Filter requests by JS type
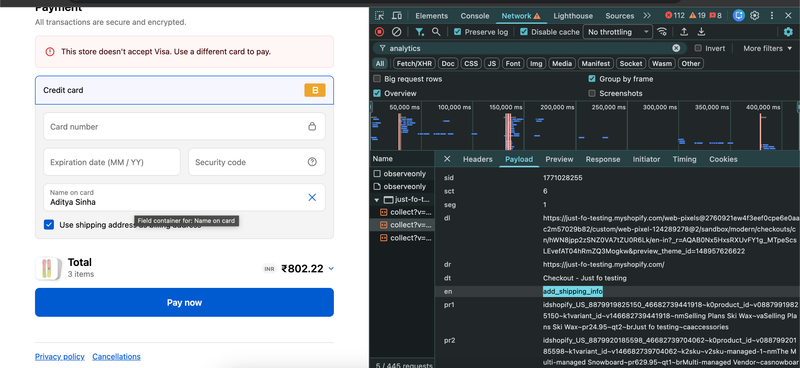Screen dimensions: 800x368 [492, 63]
